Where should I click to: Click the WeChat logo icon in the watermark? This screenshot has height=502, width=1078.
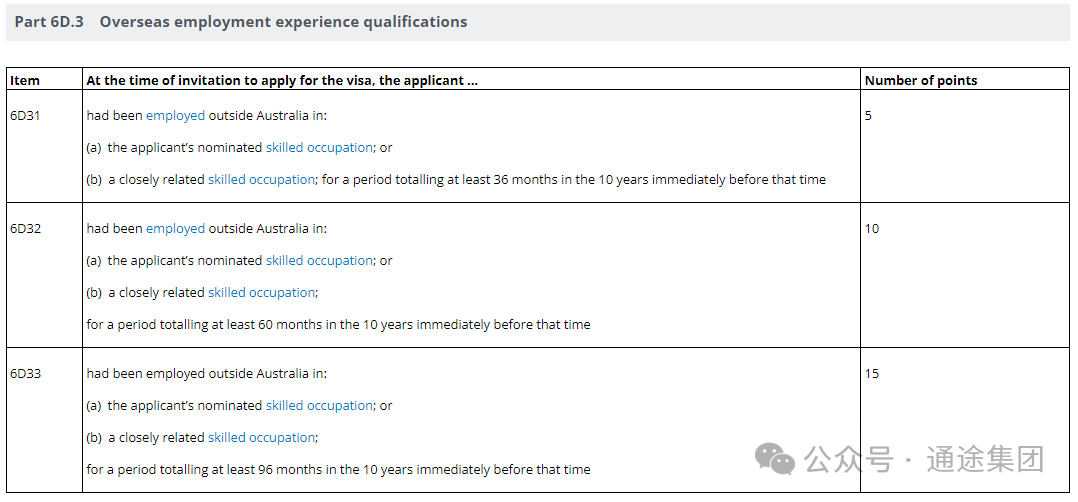point(775,459)
